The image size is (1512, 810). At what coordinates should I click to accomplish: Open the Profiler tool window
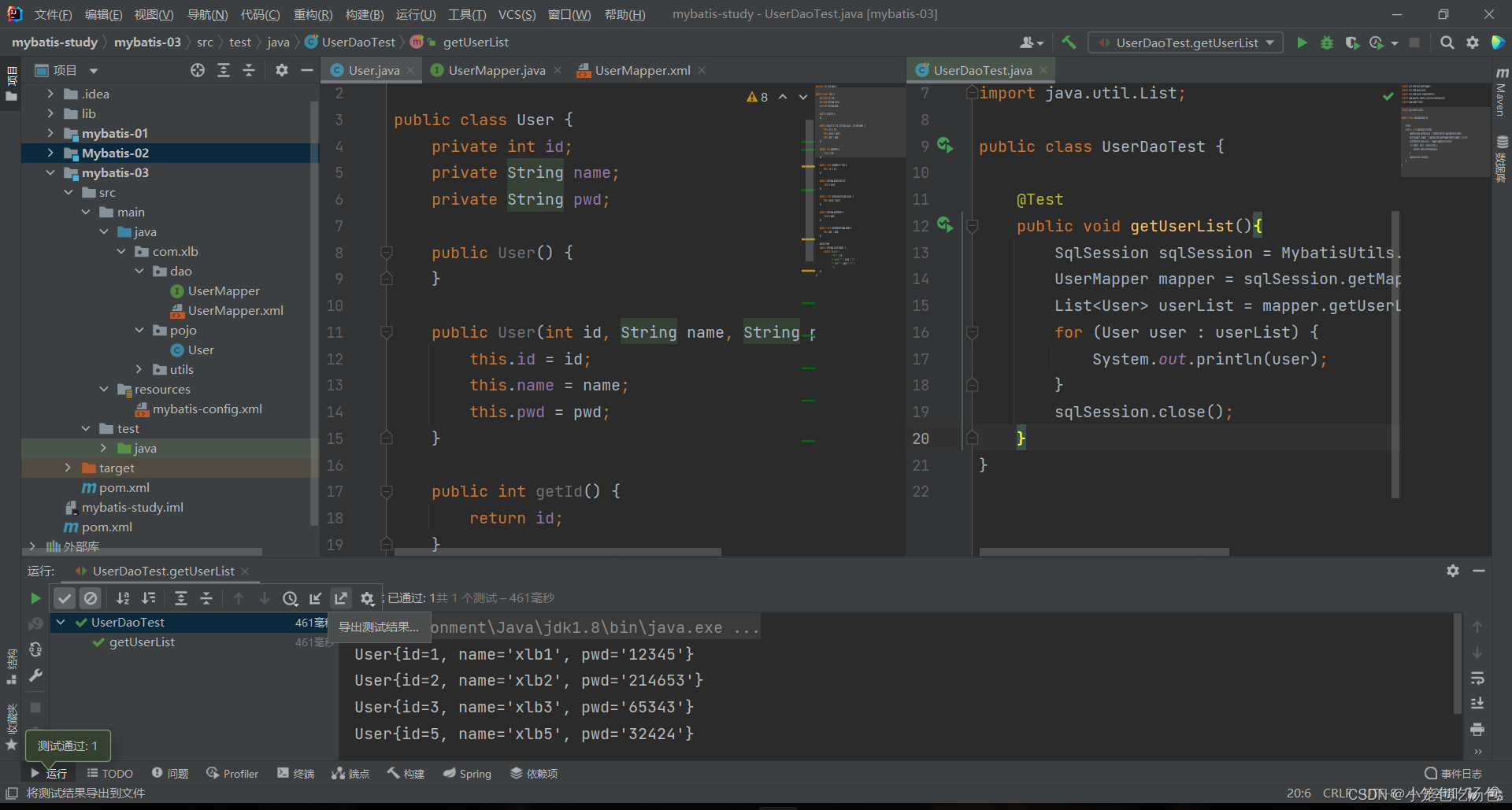[232, 773]
